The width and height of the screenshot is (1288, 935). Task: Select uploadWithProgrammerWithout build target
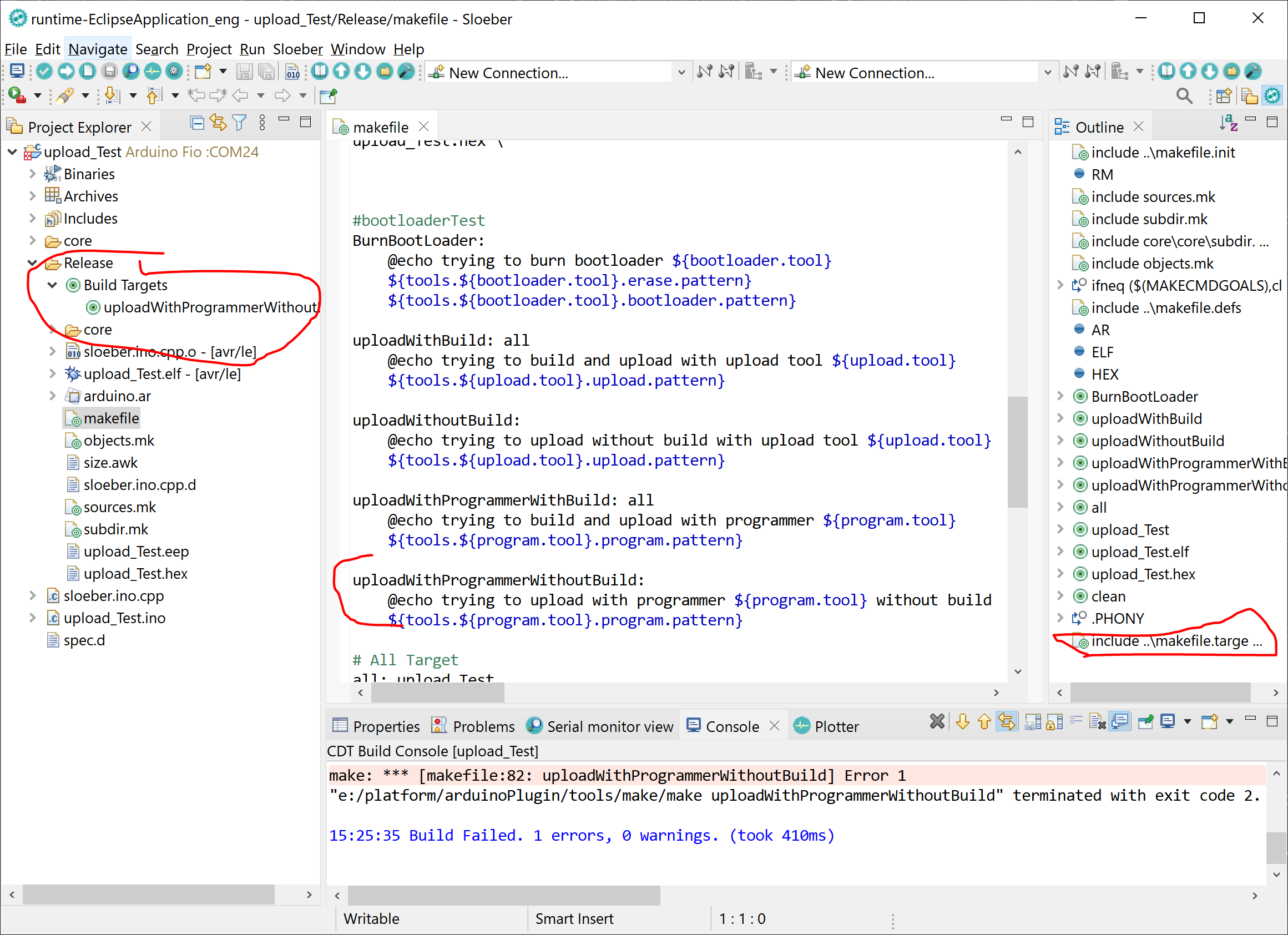click(209, 307)
